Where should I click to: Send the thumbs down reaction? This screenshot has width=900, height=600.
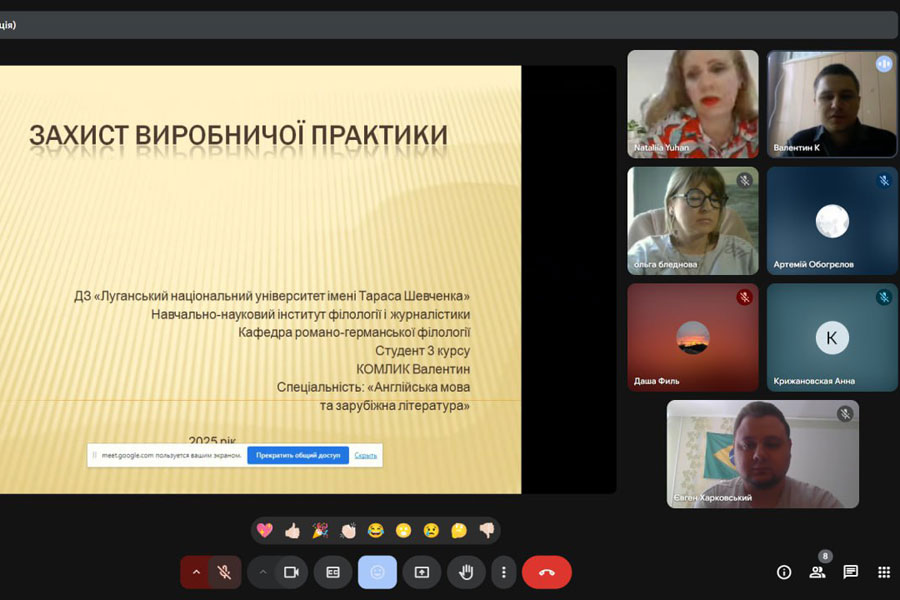pos(487,531)
